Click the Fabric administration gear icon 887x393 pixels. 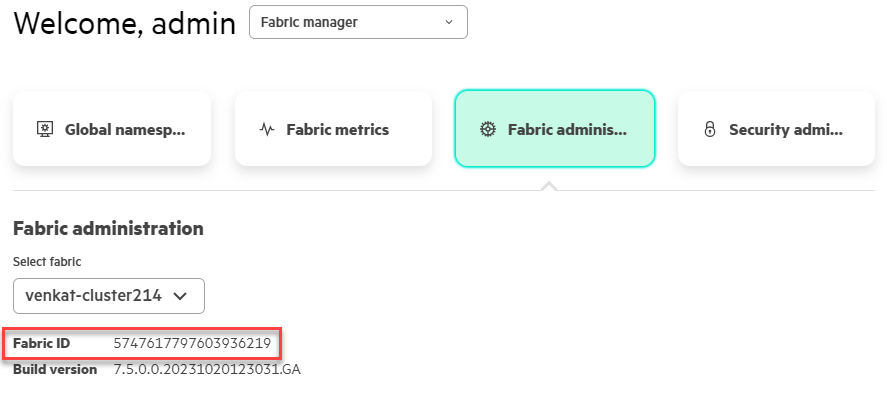point(487,129)
